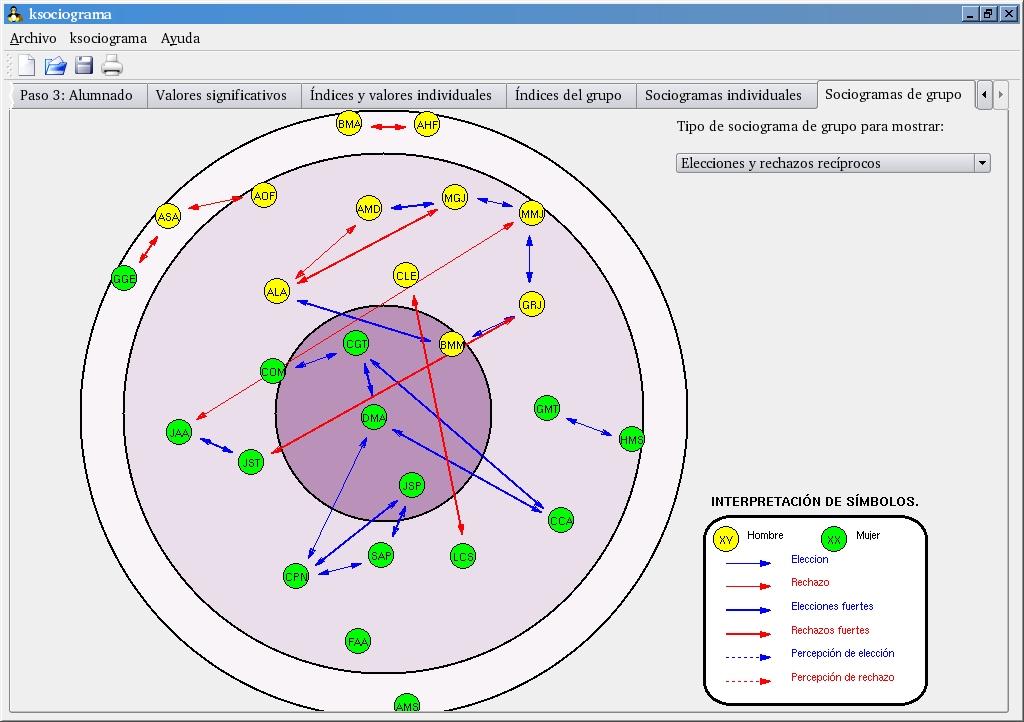1024x722 pixels.
Task: Open the Ayuda menu
Action: coord(180,39)
